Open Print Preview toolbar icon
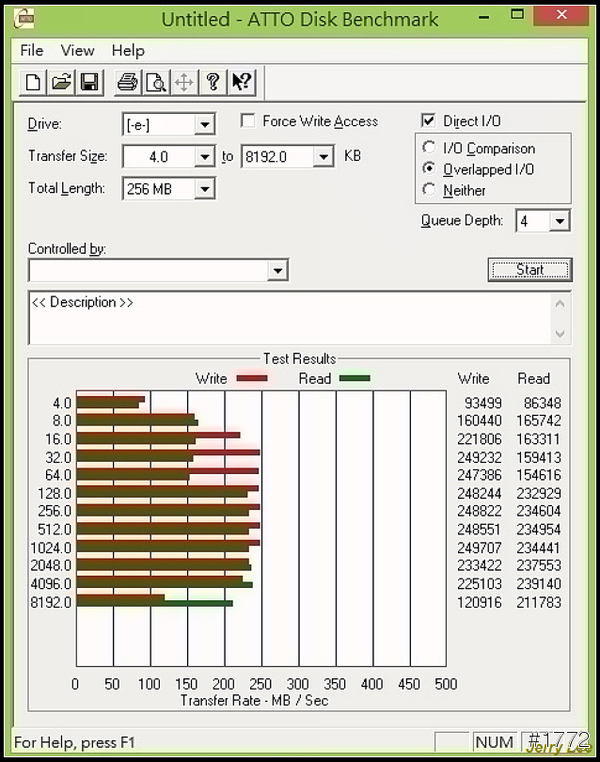 pos(156,82)
